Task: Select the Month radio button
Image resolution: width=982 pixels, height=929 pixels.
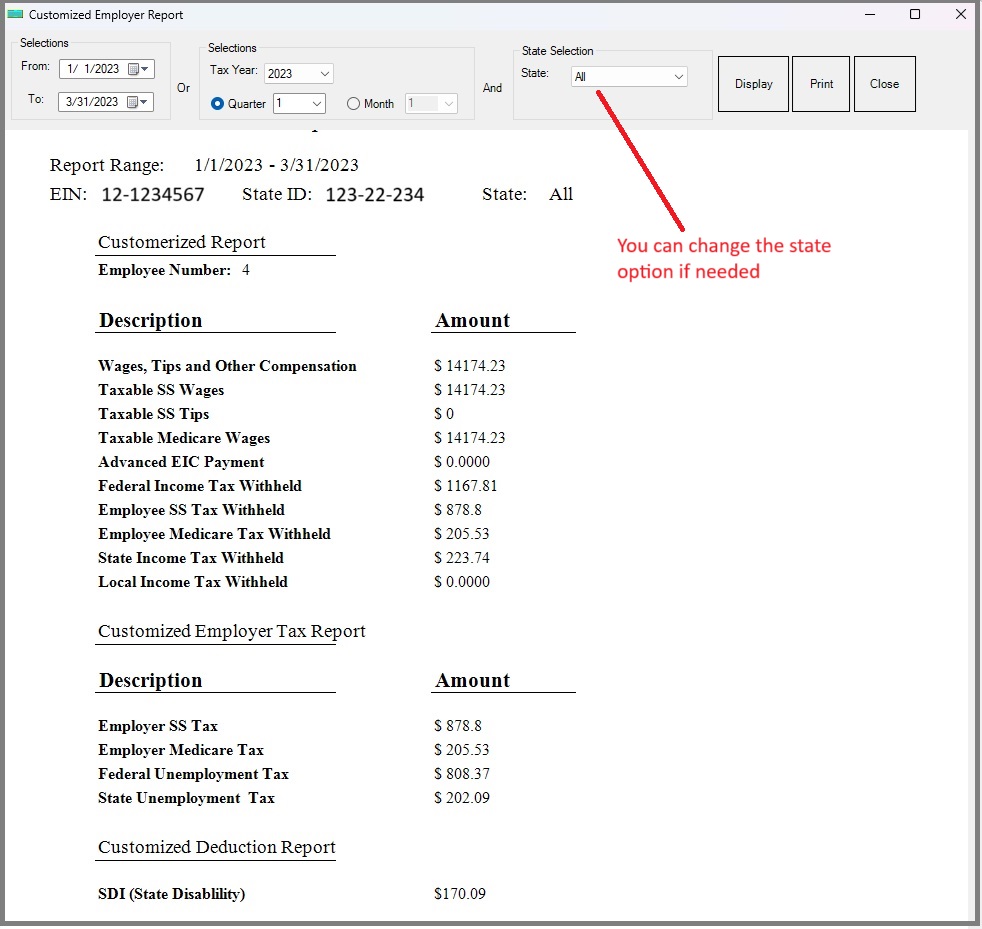Action: pos(353,104)
